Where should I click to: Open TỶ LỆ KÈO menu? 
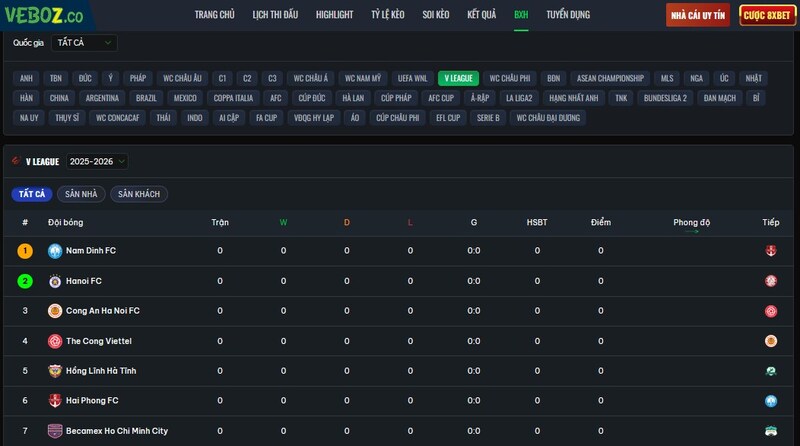[x=388, y=15]
